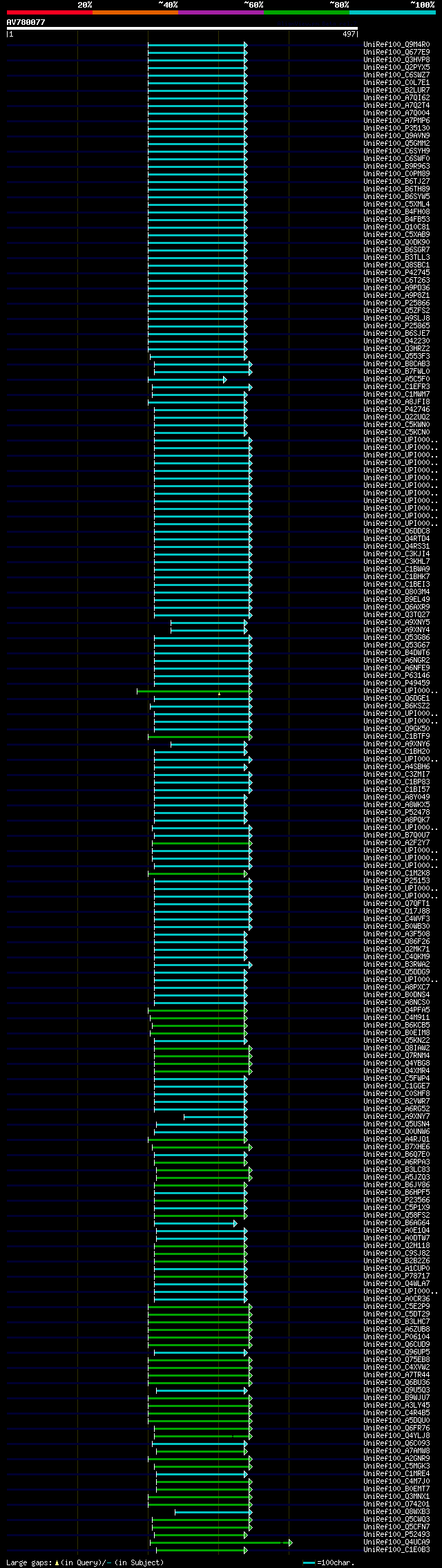This screenshot has width=442, height=1568.
Task: Click hit label UniRef100_P49459
Action: [396, 683]
